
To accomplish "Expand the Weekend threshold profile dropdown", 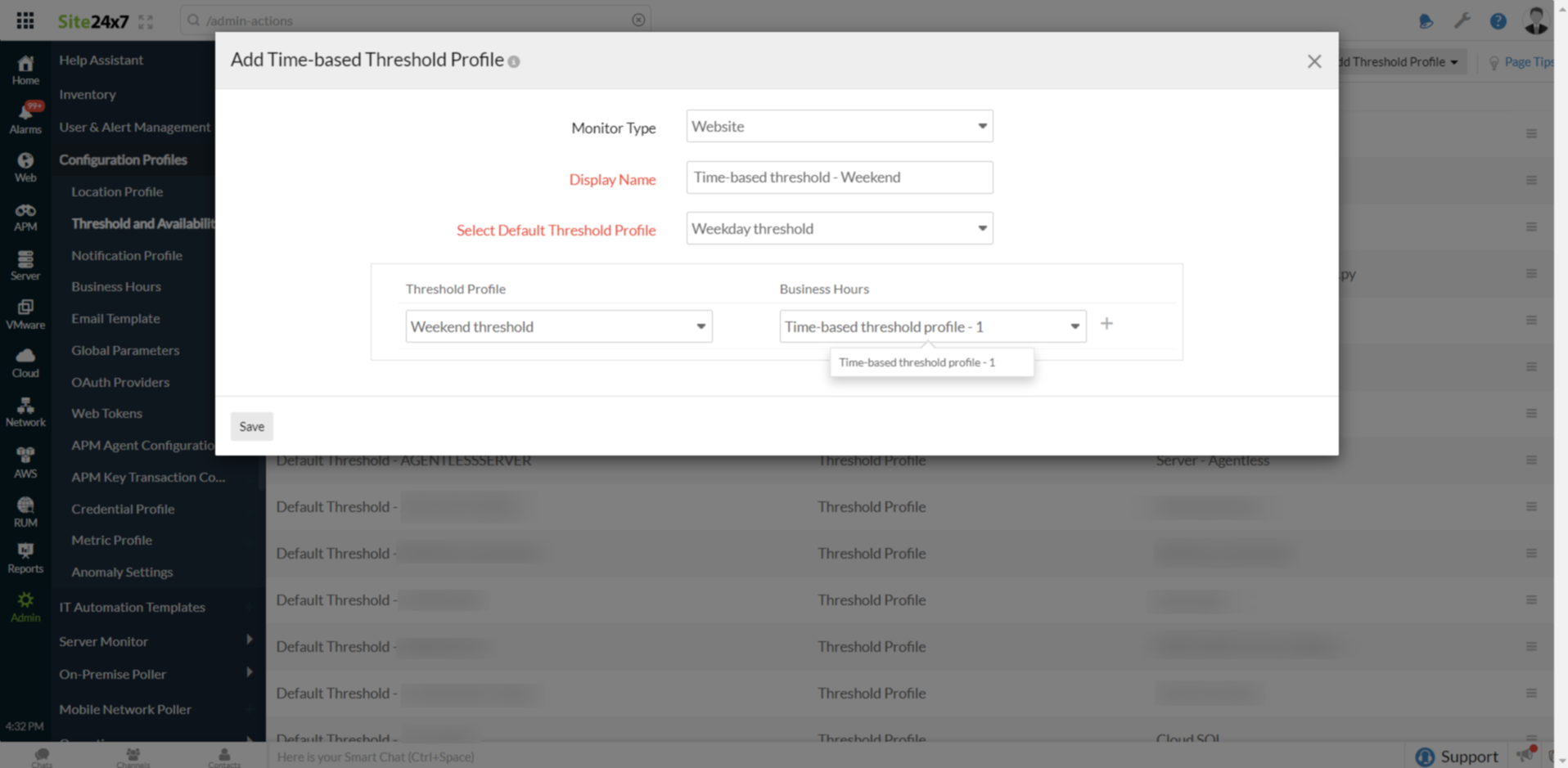I will tap(557, 326).
